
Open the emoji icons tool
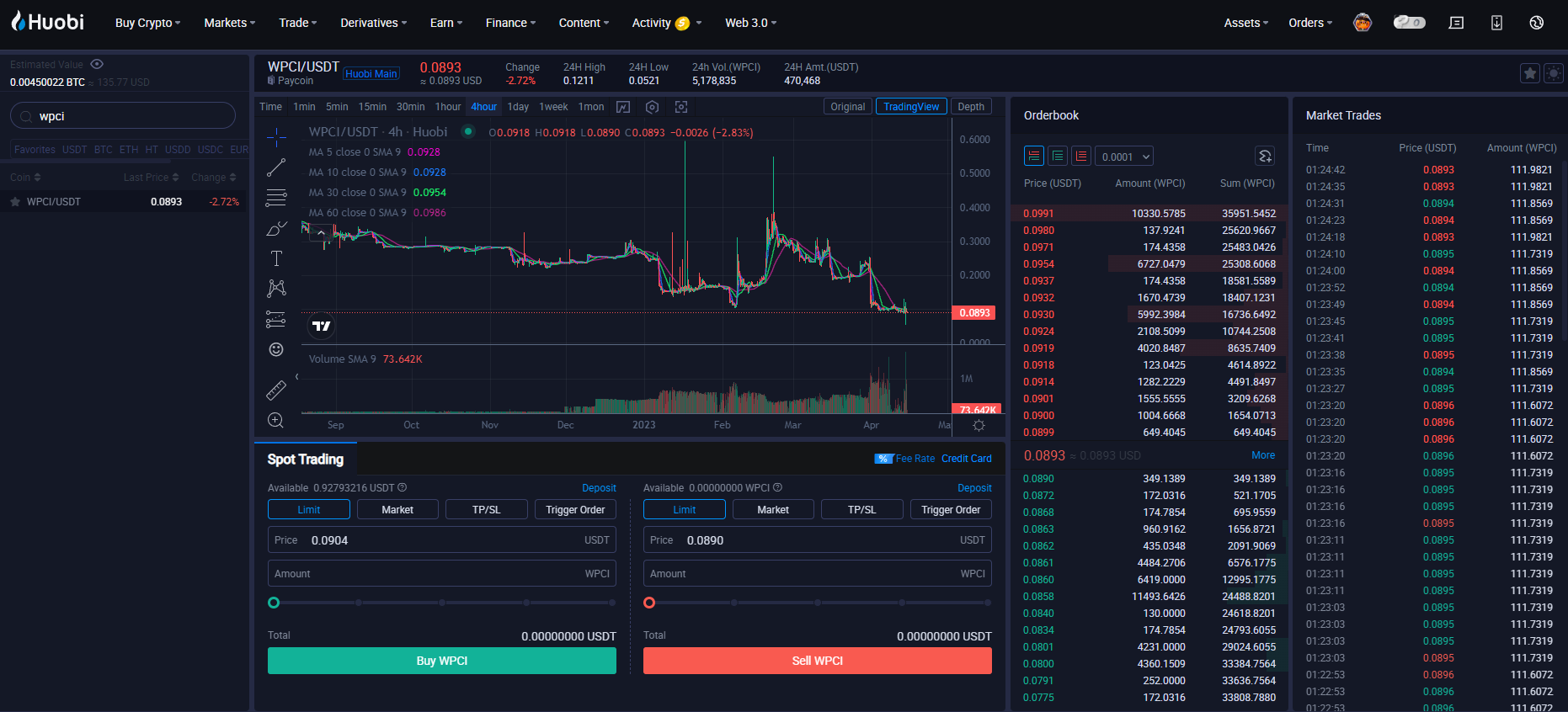(x=276, y=349)
